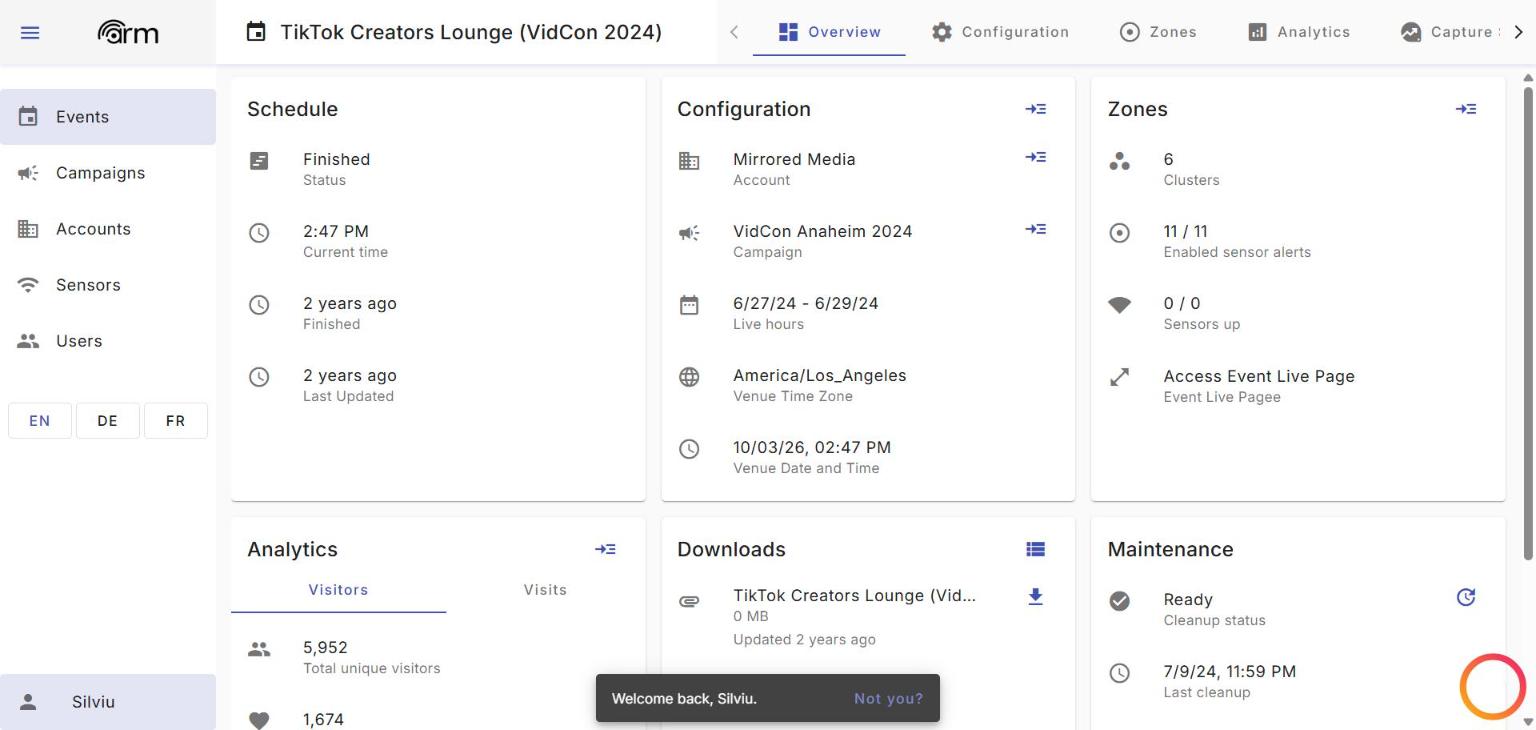The image size is (1536, 730).
Task: Click "6/27/24 - 6/29/24" live hours value
Action: point(805,303)
